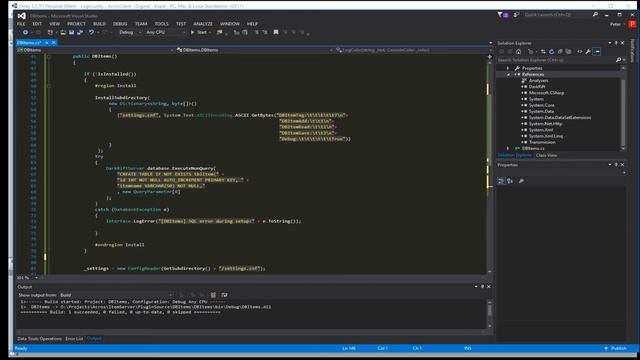The height and width of the screenshot is (360, 640).
Task: Close the DBItems.cs editor tab
Action: (x=54, y=42)
